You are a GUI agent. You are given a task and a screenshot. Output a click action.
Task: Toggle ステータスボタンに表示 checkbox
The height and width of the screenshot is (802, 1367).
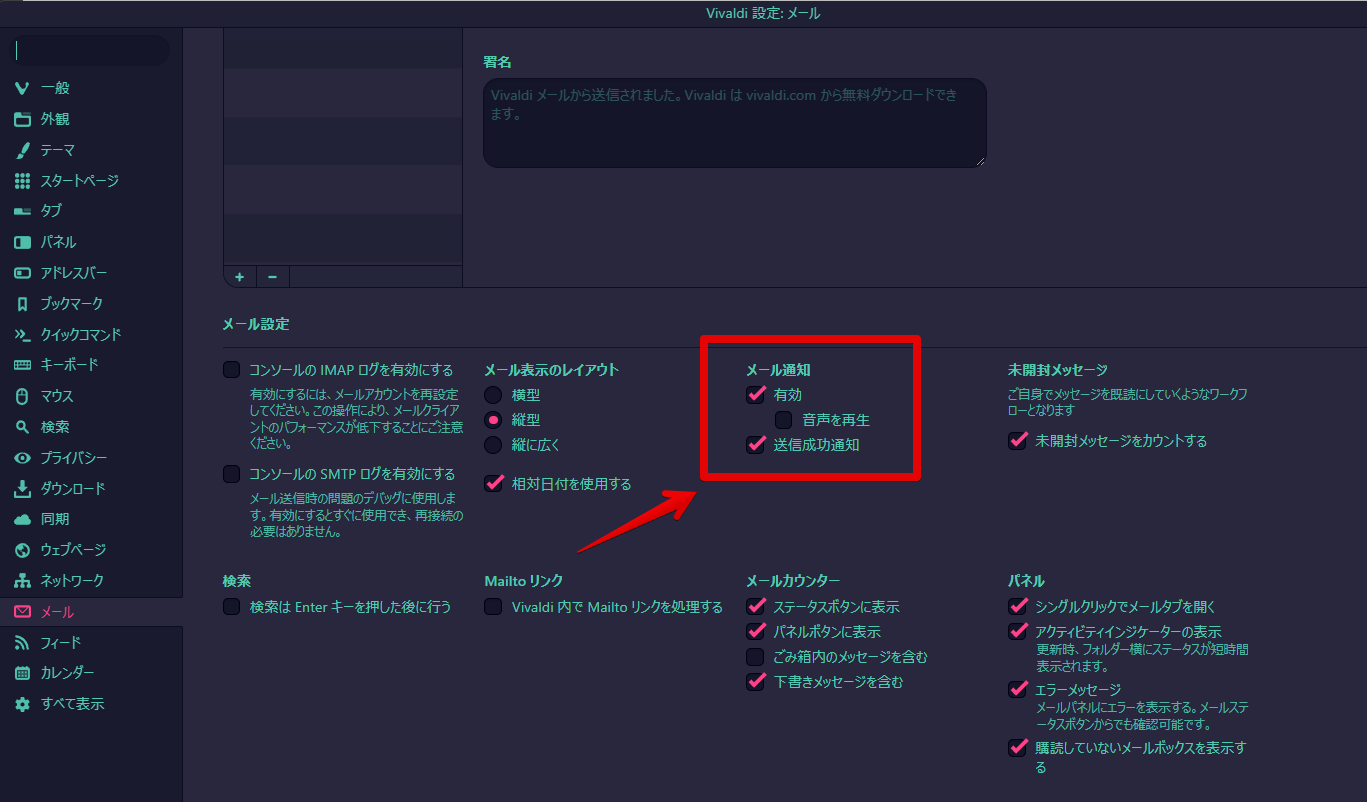click(x=756, y=607)
